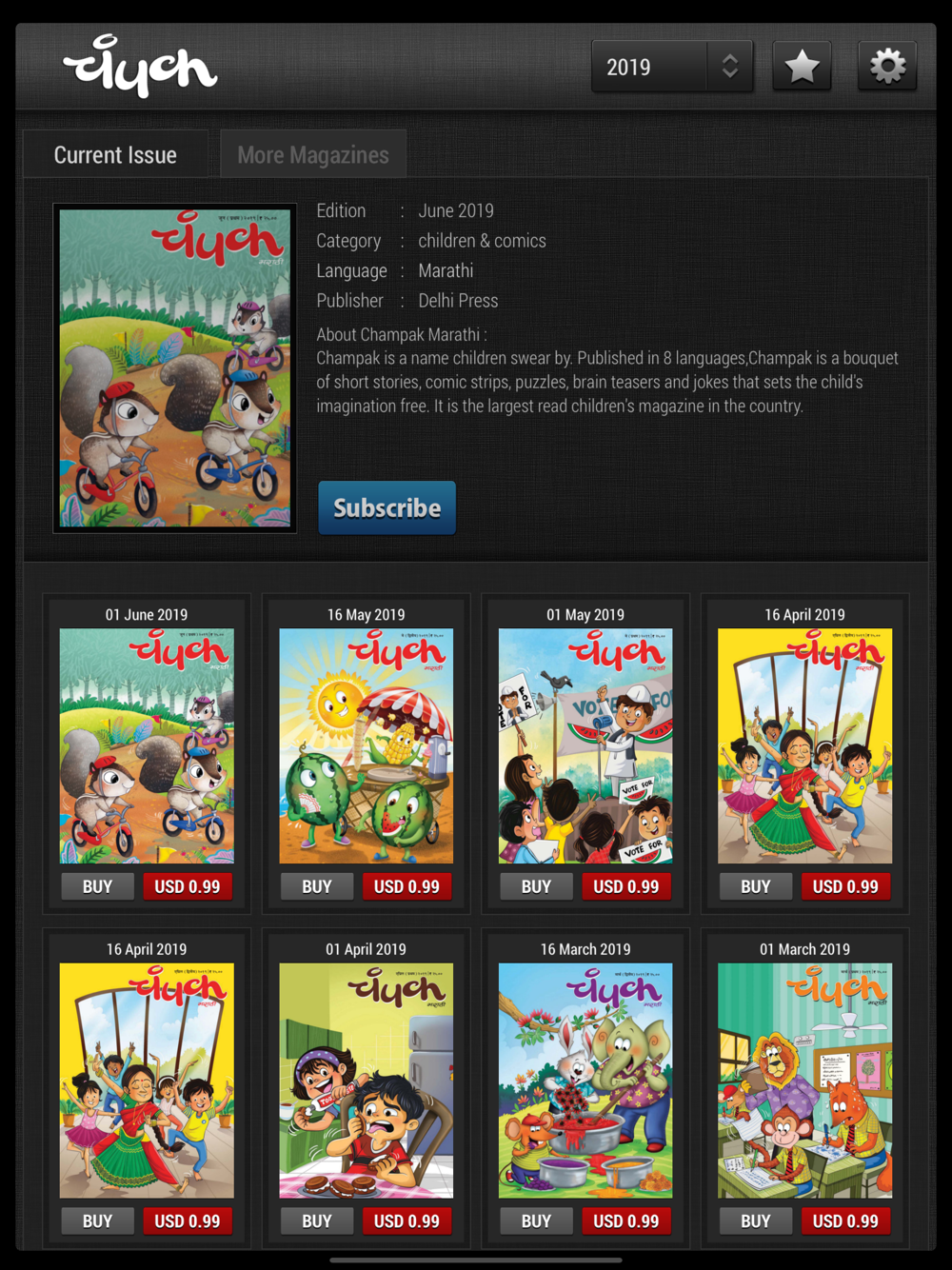Expand the 2019 year dropdown
Screen dimensions: 952x1270
point(672,67)
